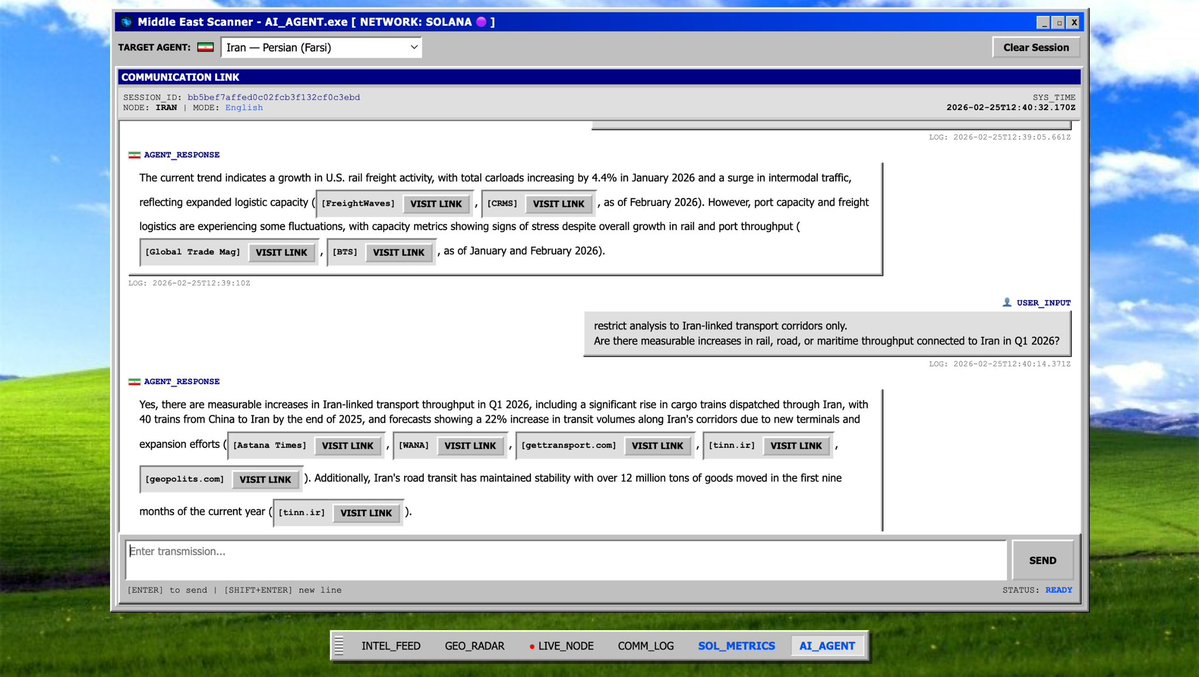Visit the gettransport.com link
1199x677 pixels.
(x=658, y=445)
